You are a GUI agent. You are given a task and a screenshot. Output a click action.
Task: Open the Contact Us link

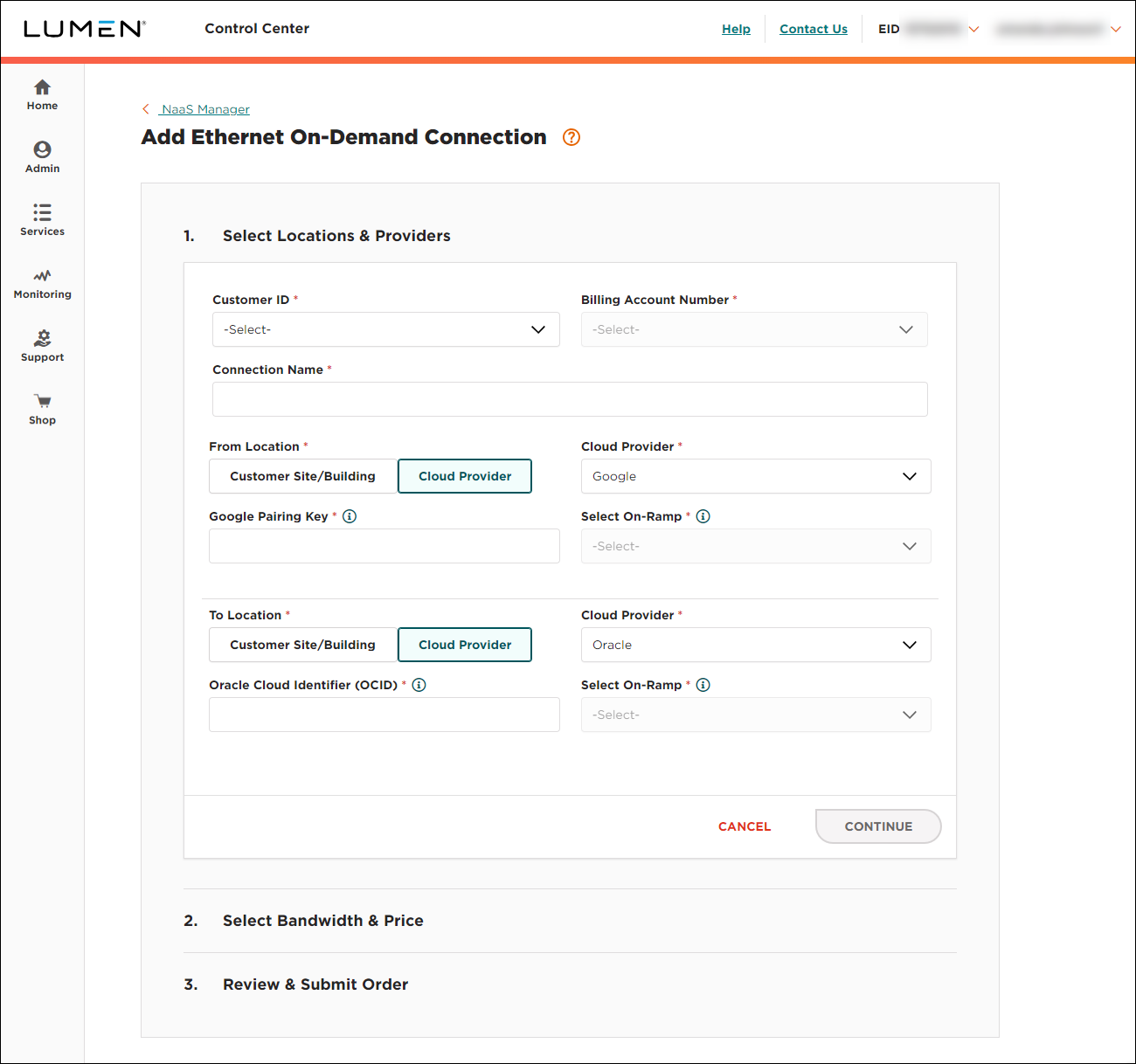click(x=814, y=29)
